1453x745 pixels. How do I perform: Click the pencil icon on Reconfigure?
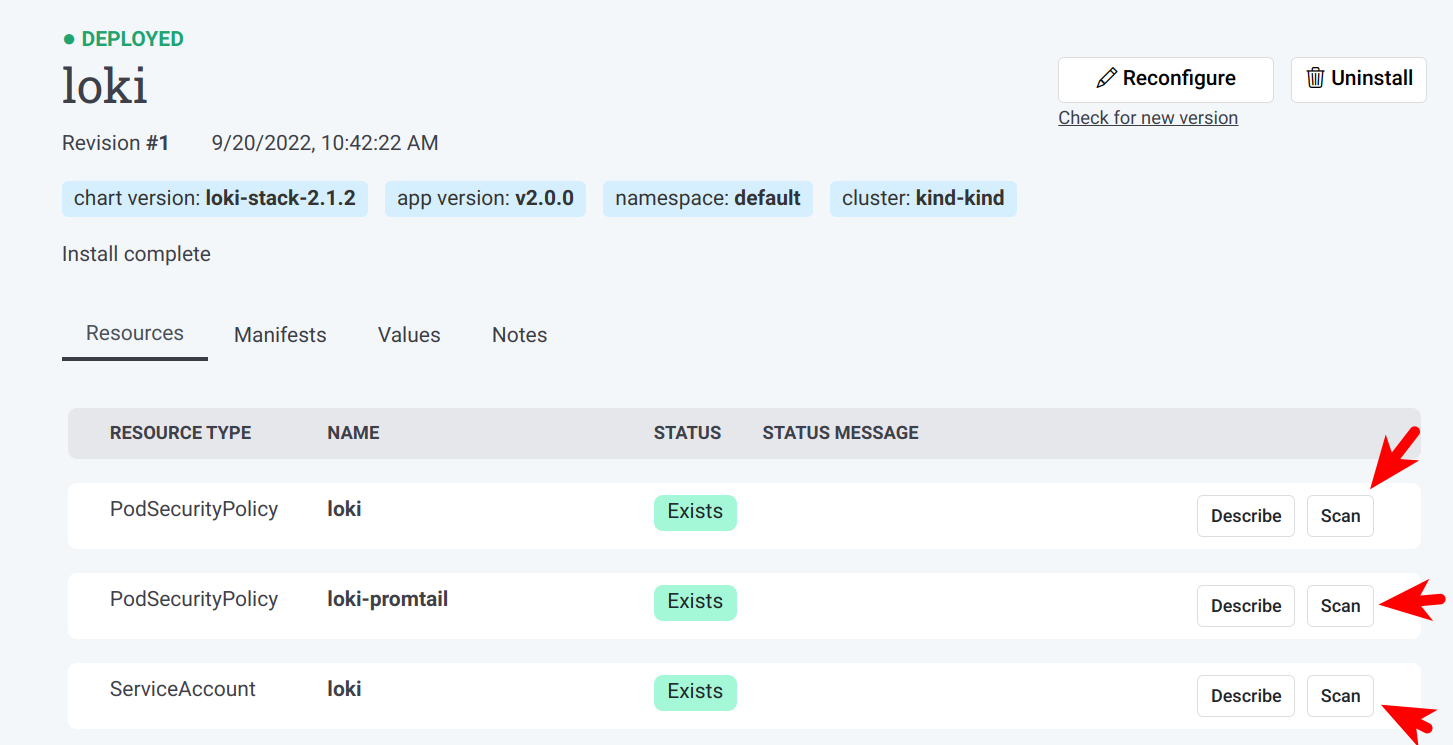coord(1106,79)
